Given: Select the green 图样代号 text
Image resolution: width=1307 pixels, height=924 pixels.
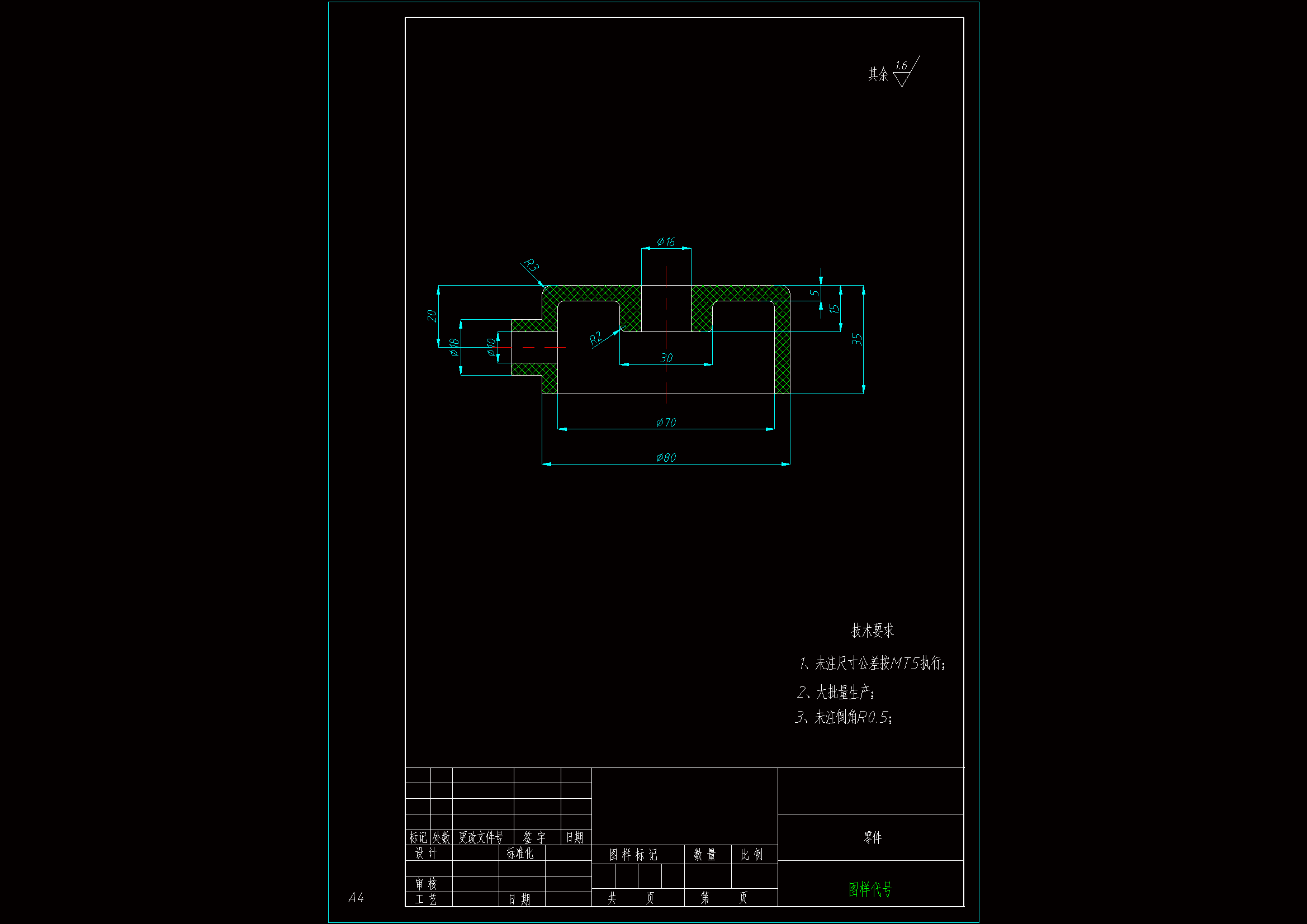Looking at the screenshot, I should pos(870,889).
